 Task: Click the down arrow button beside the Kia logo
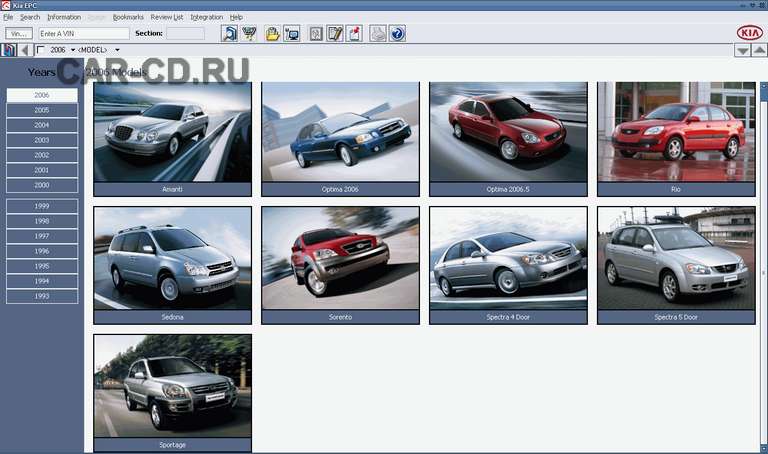[x=742, y=50]
